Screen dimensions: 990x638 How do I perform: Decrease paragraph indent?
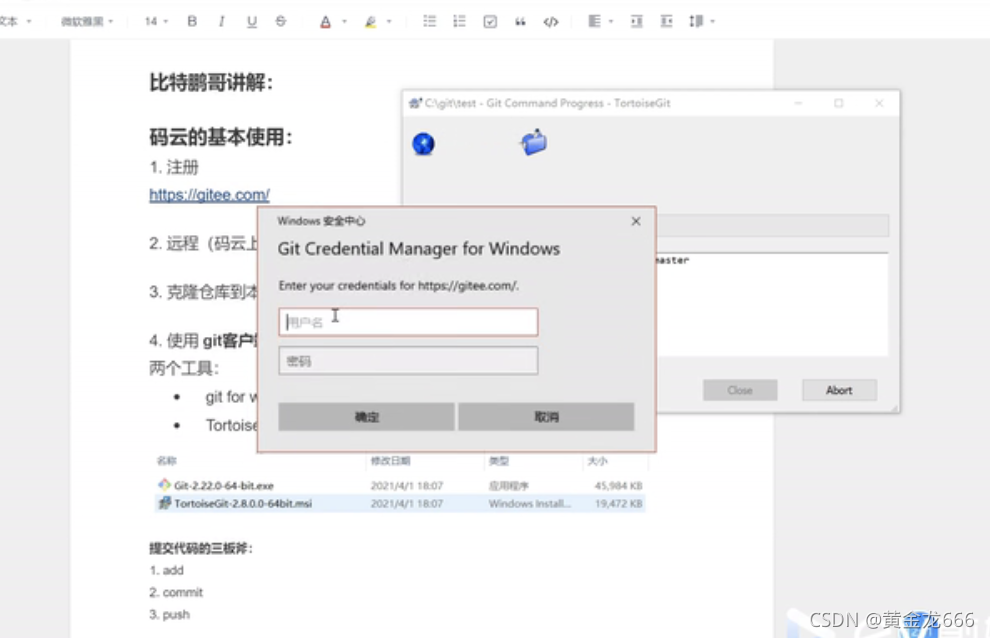(x=667, y=21)
